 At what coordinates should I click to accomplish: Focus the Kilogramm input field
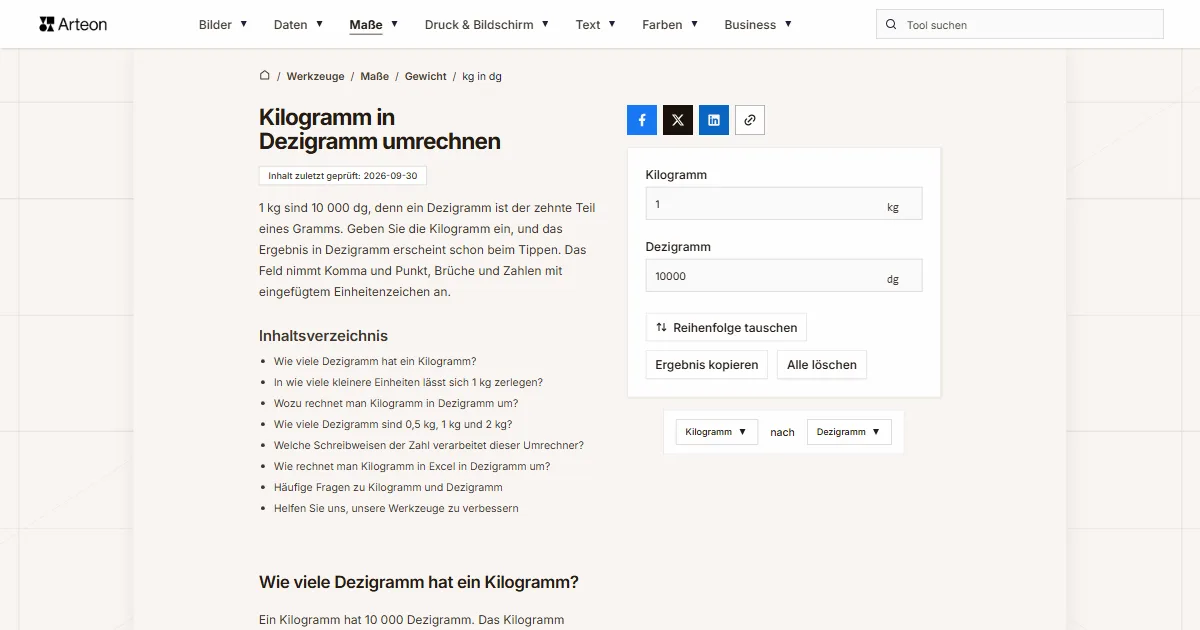click(784, 204)
